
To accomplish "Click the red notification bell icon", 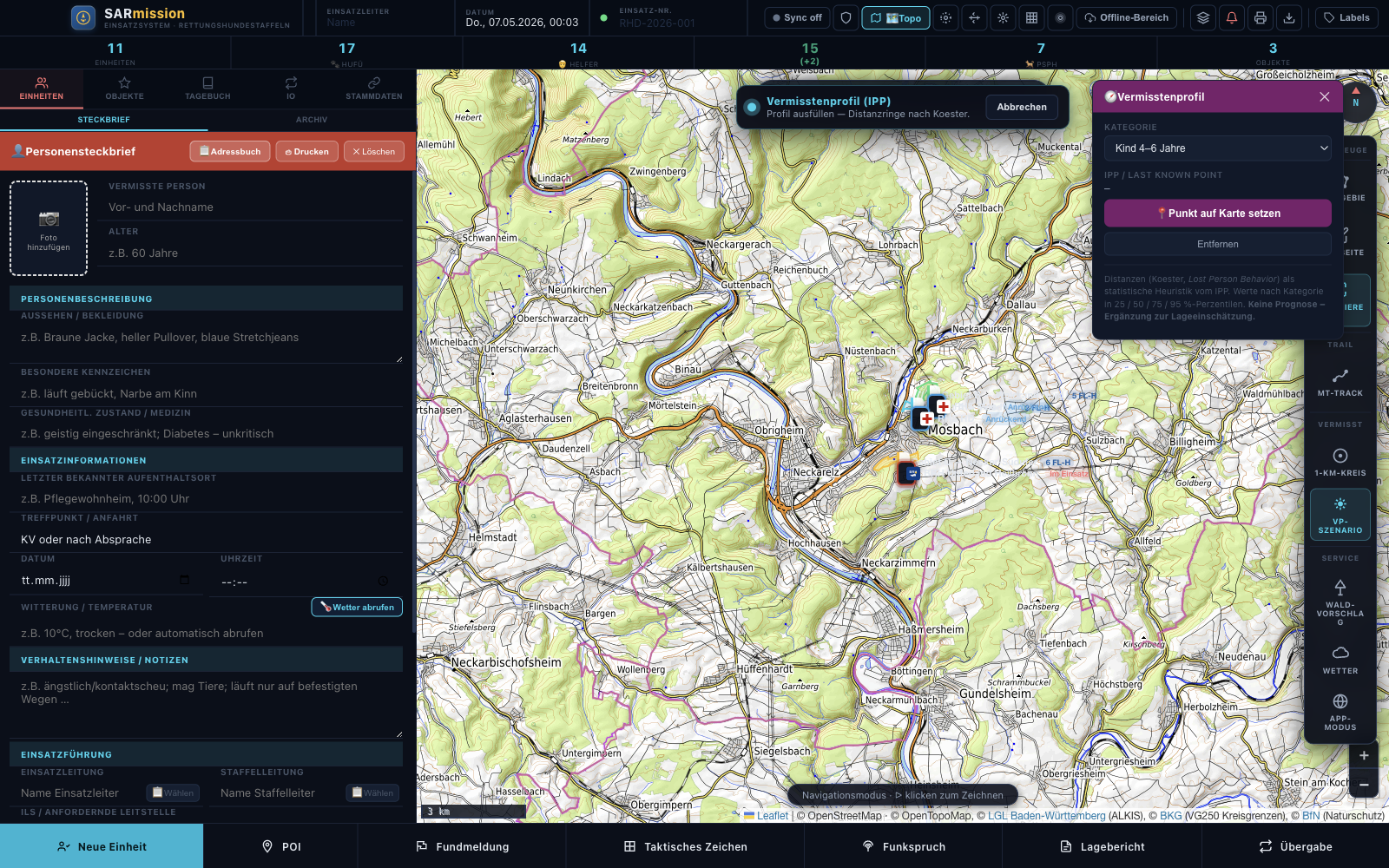I will [x=1231, y=17].
